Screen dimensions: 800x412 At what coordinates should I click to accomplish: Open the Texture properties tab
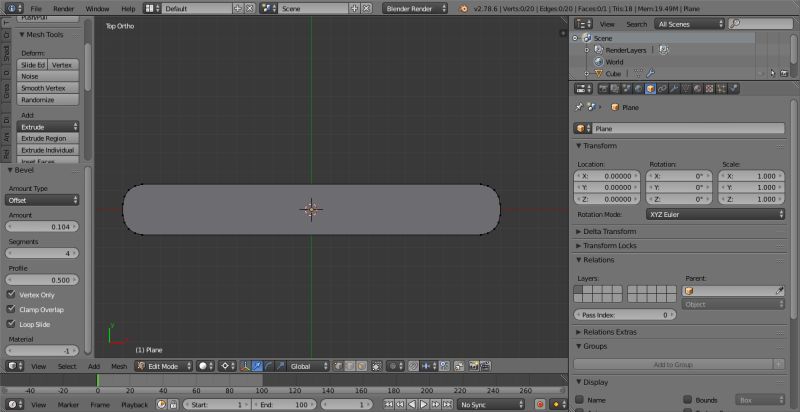point(709,89)
